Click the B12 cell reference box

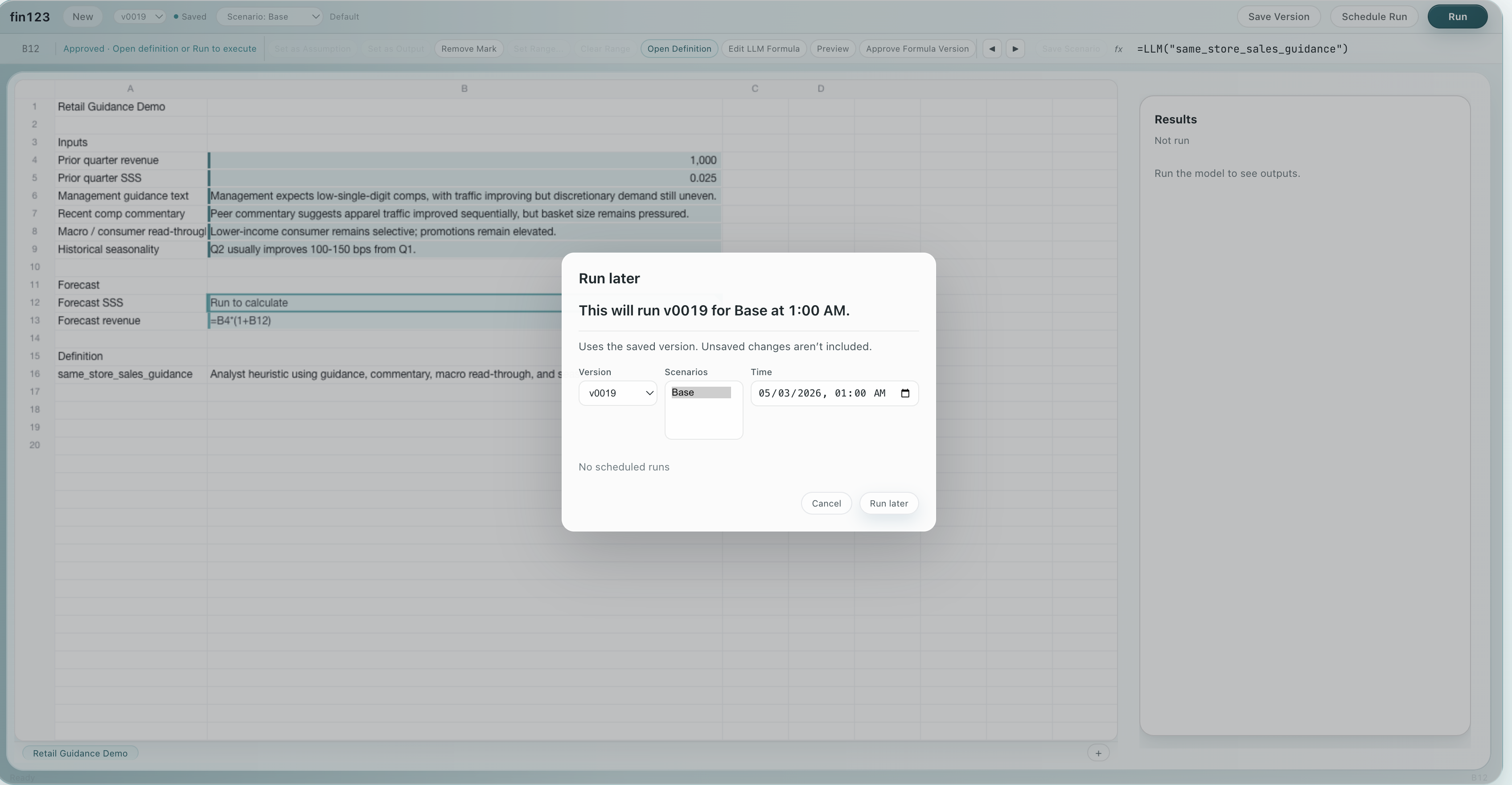click(x=30, y=49)
